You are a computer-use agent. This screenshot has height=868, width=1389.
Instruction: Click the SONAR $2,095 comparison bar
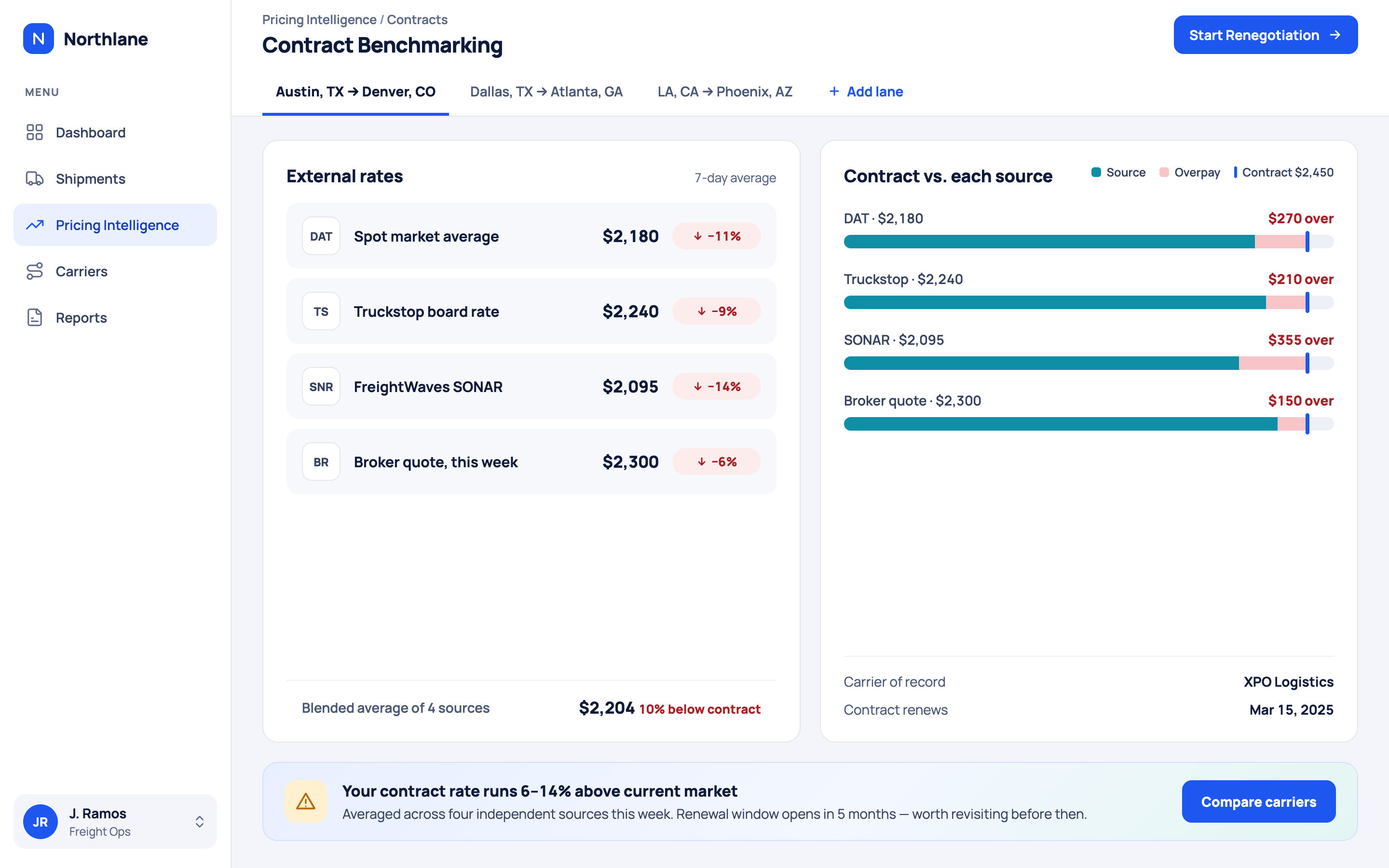[1088, 364]
